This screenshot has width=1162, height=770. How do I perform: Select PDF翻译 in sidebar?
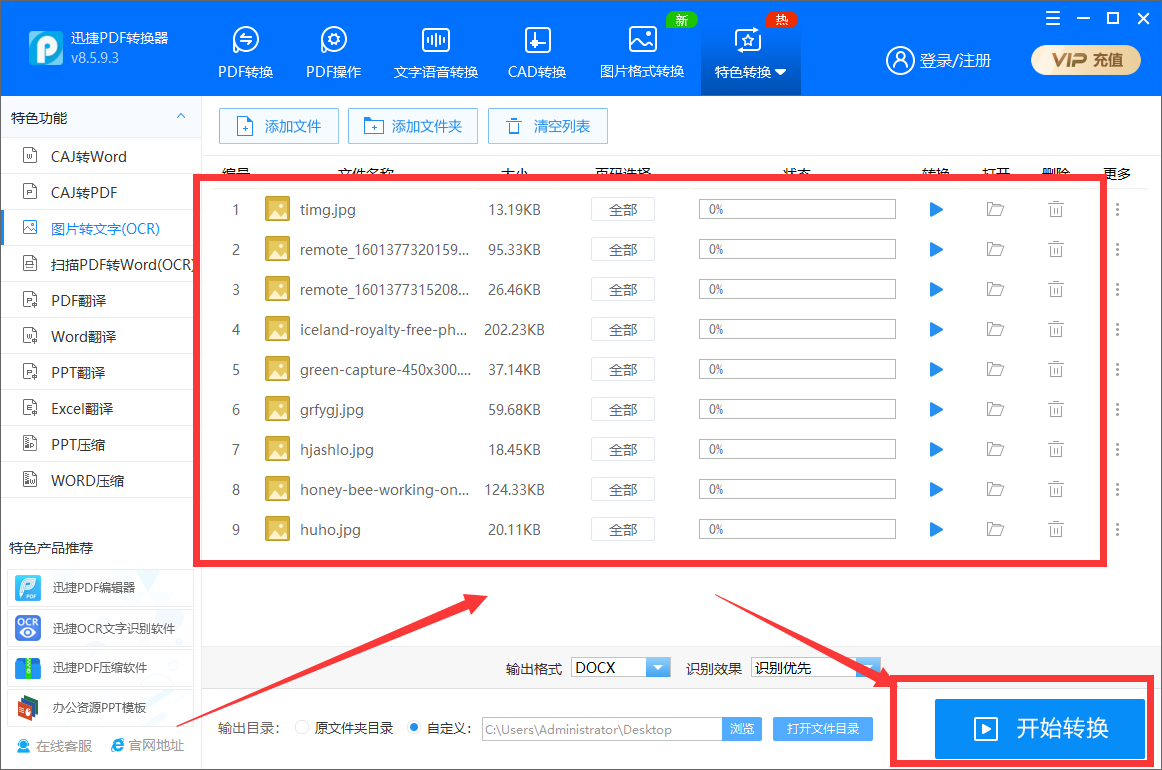(x=101, y=300)
